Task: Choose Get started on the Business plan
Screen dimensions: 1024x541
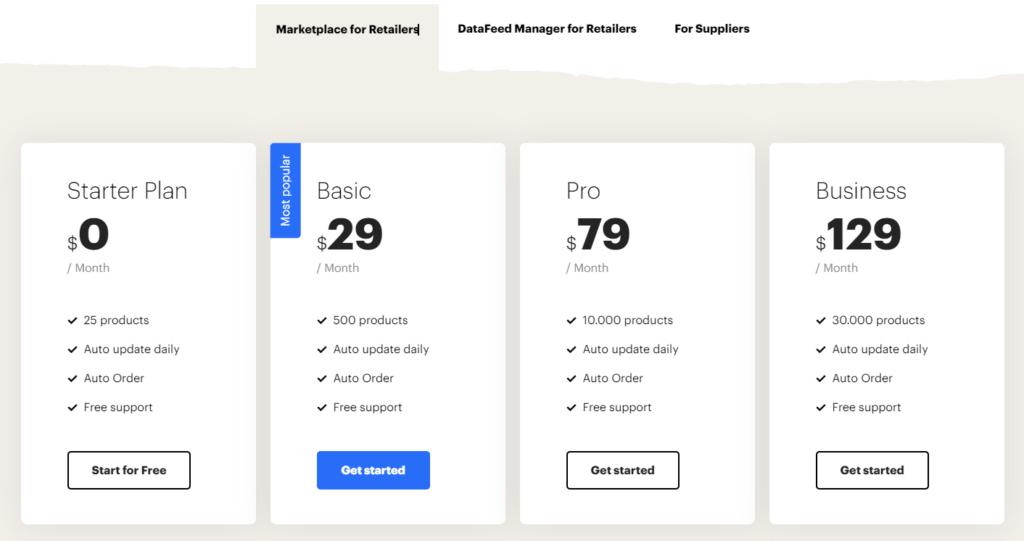Action: click(x=872, y=470)
